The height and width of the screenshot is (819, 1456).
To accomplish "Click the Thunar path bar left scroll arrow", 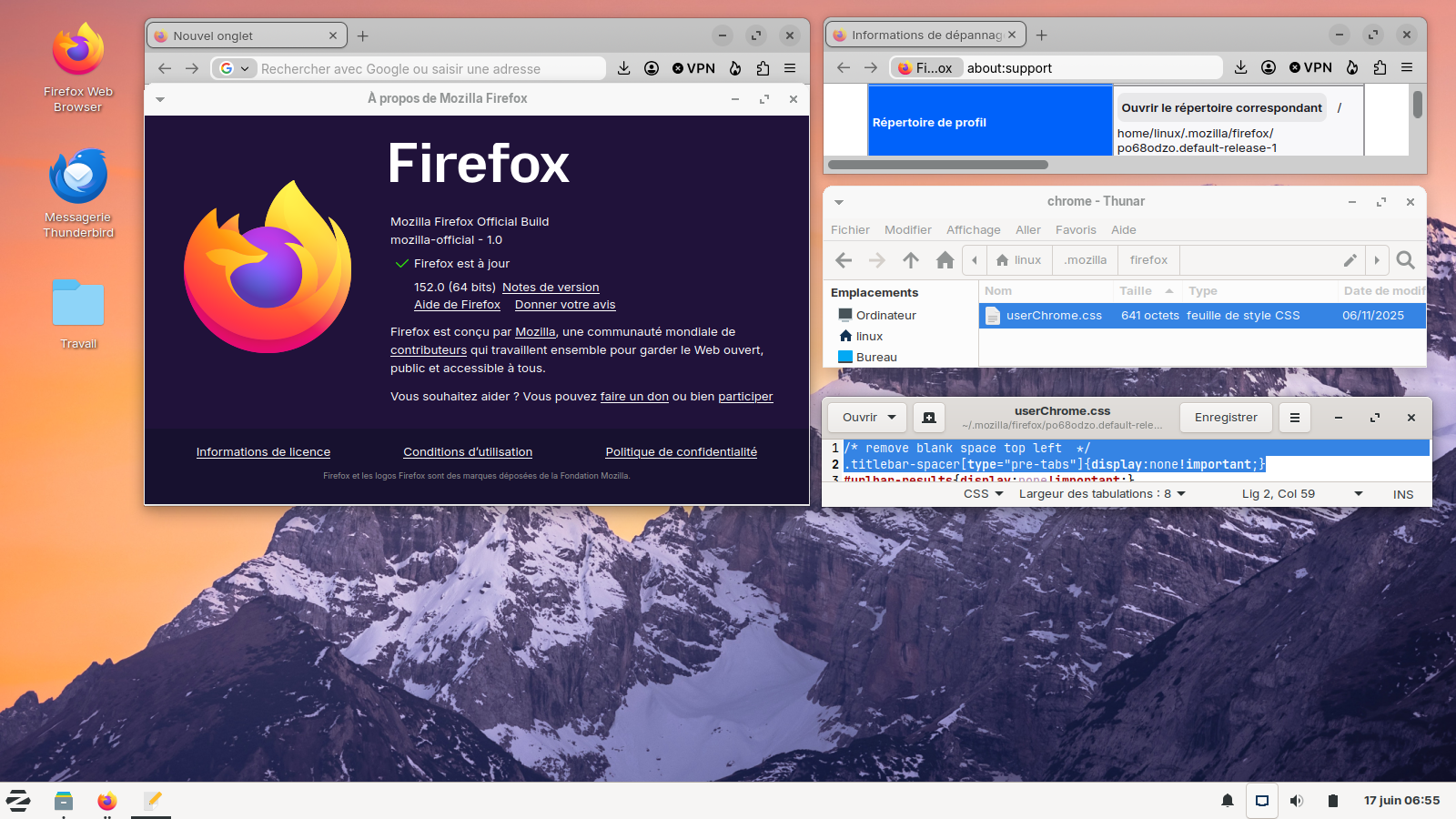I will 975,260.
